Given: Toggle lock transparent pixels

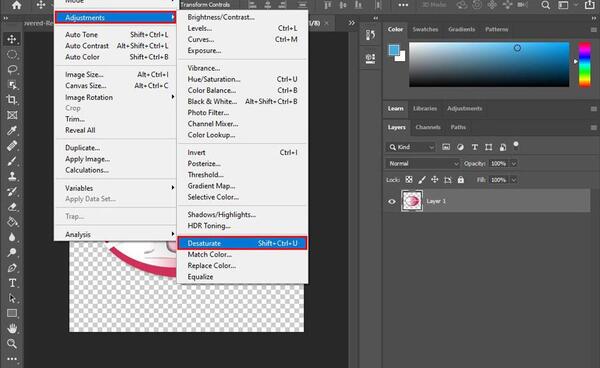Looking at the screenshot, I should 409,180.
